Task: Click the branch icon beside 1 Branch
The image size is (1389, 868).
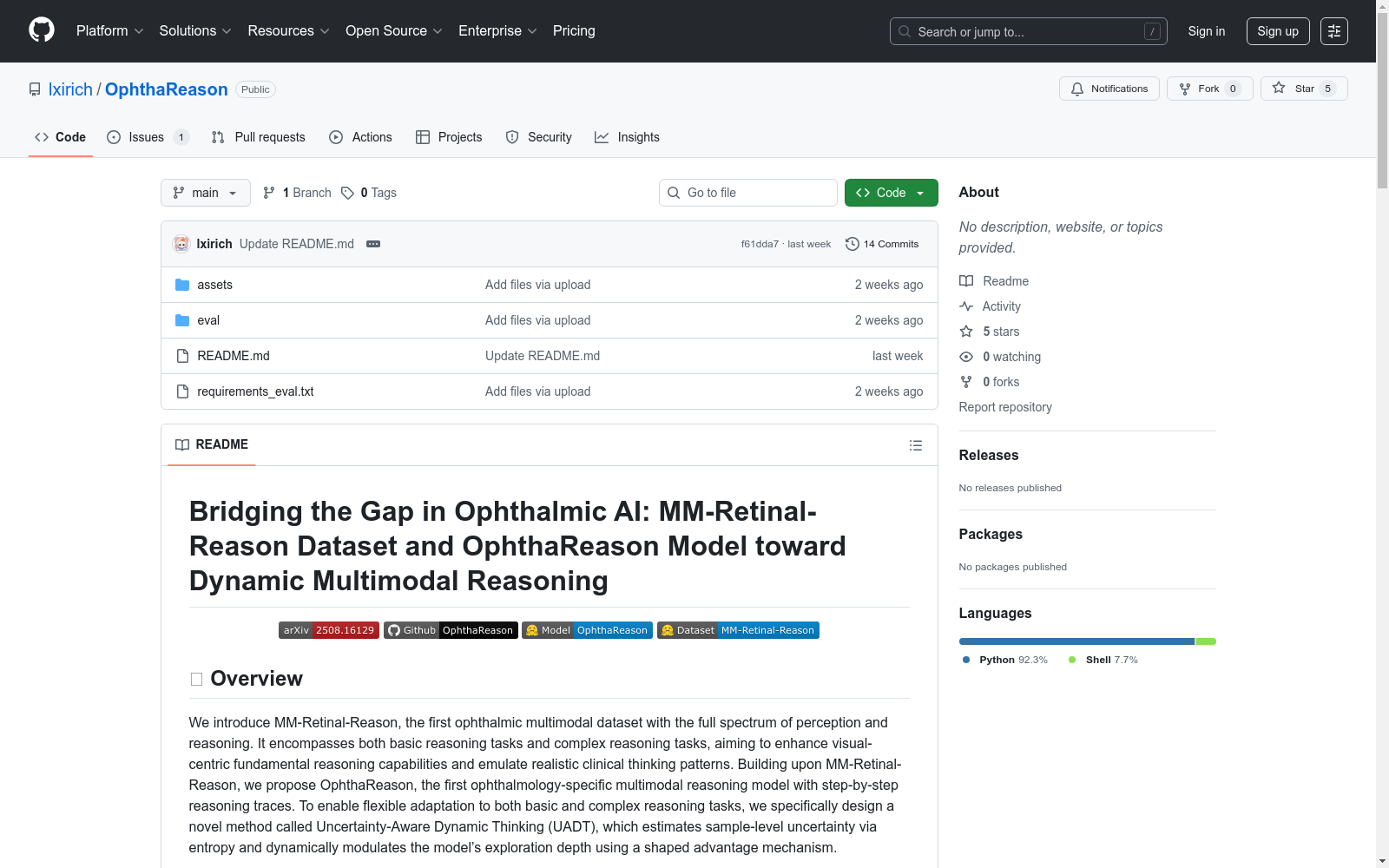Action: point(269,193)
